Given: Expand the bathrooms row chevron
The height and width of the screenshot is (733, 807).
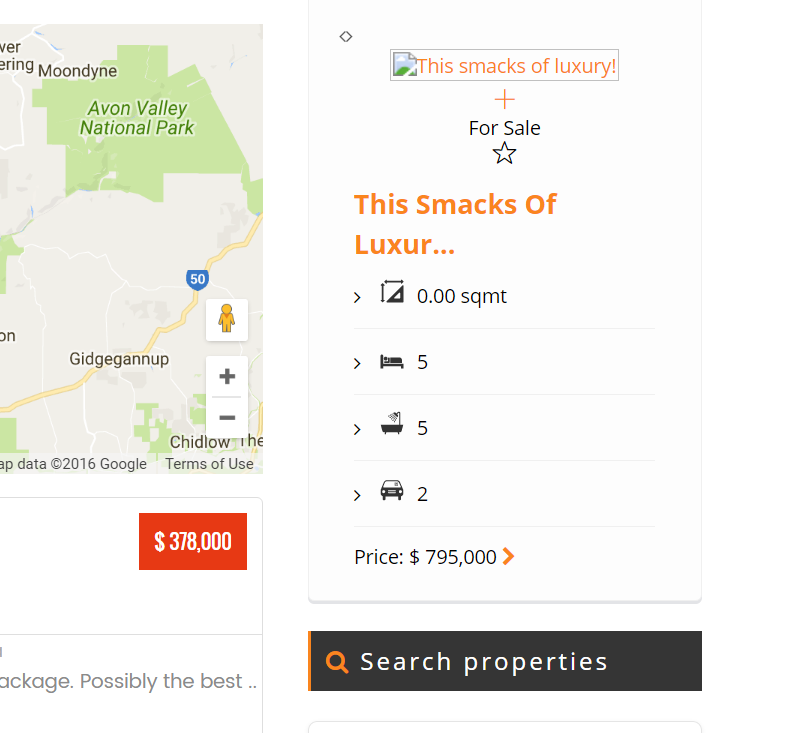Looking at the screenshot, I should 357,430.
